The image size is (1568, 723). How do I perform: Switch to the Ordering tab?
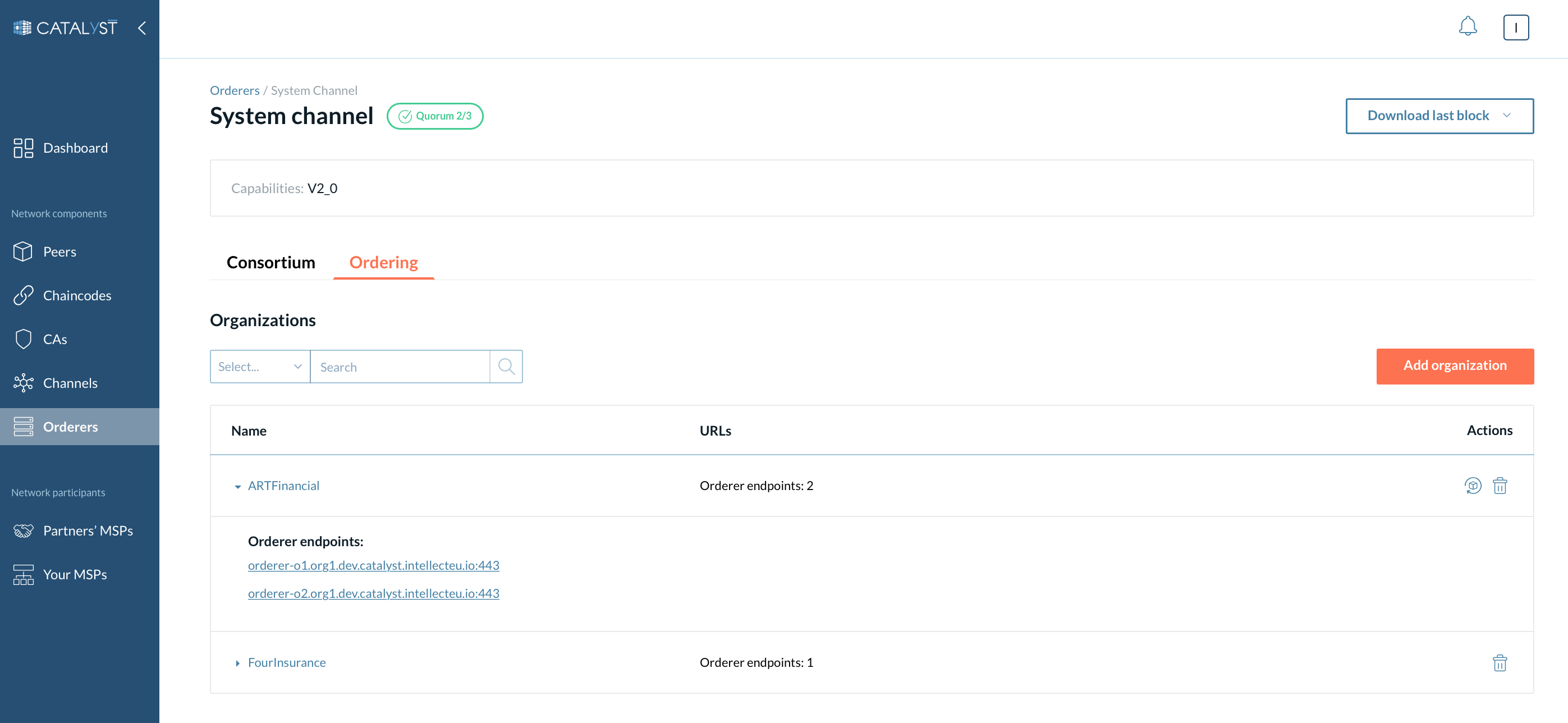384,262
